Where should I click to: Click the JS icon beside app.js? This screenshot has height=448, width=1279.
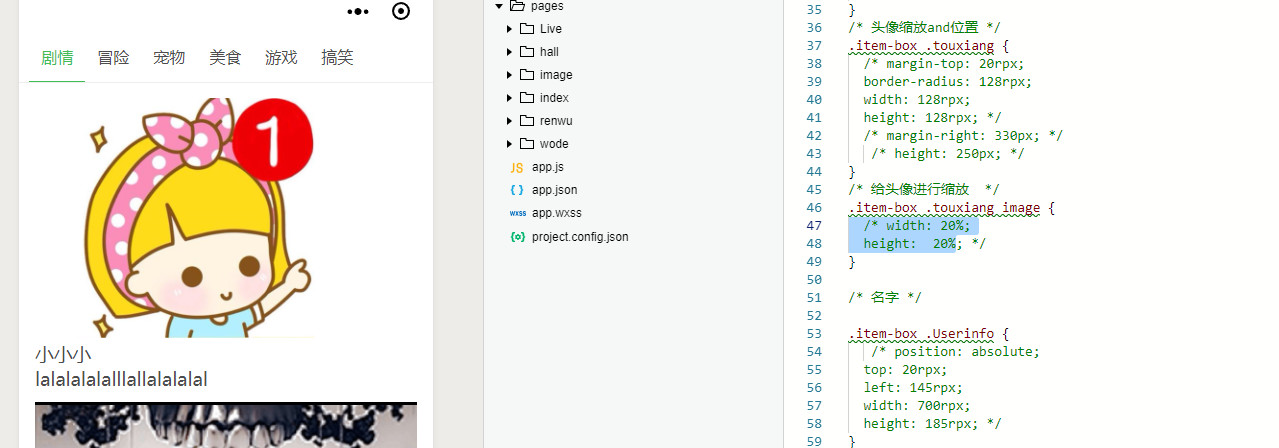517,167
